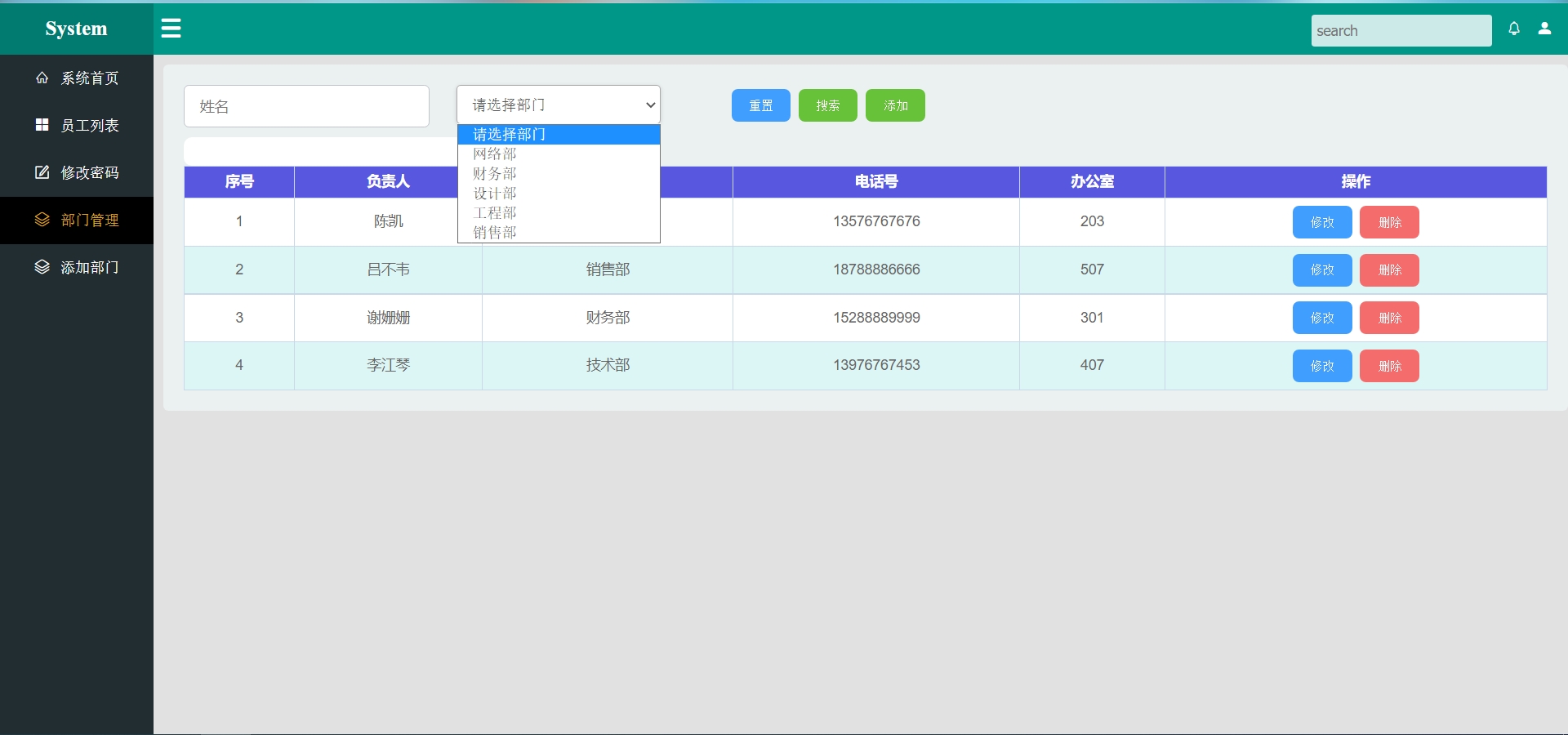The image size is (1568, 735).
Task: Click the user account icon
Action: 1545,29
